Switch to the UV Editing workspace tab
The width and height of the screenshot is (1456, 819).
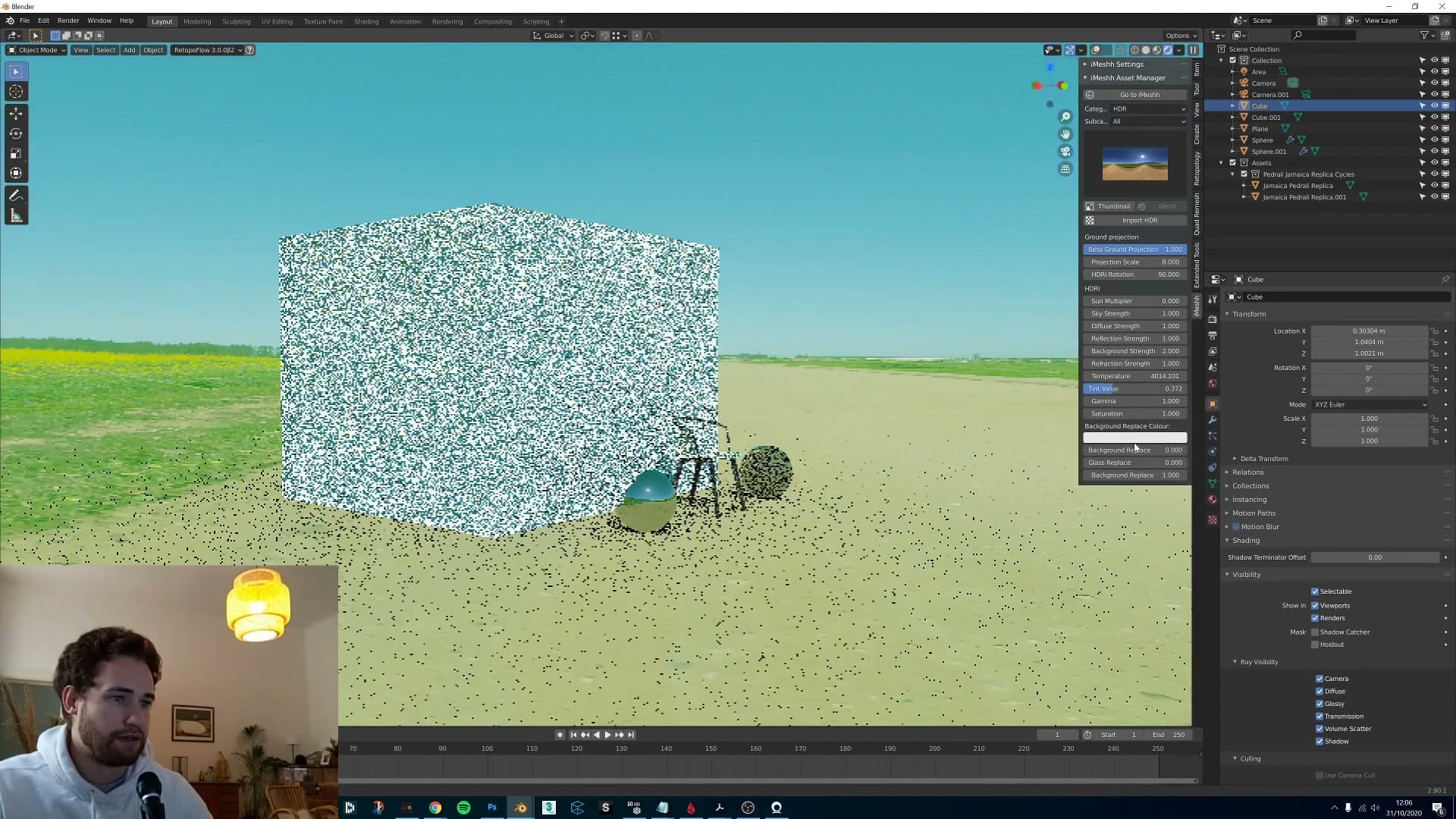click(x=277, y=22)
